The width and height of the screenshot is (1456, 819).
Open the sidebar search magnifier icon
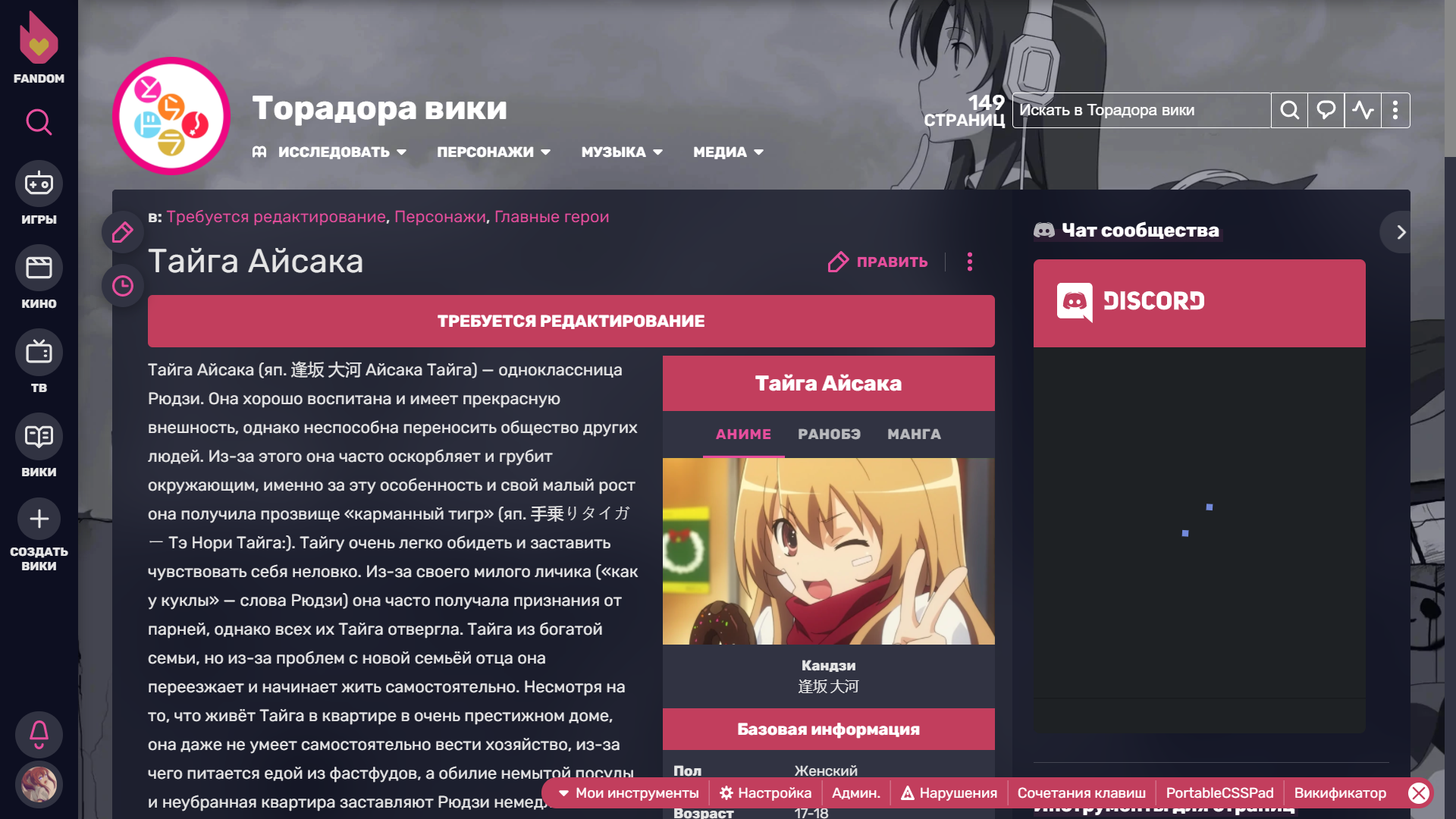pos(39,122)
